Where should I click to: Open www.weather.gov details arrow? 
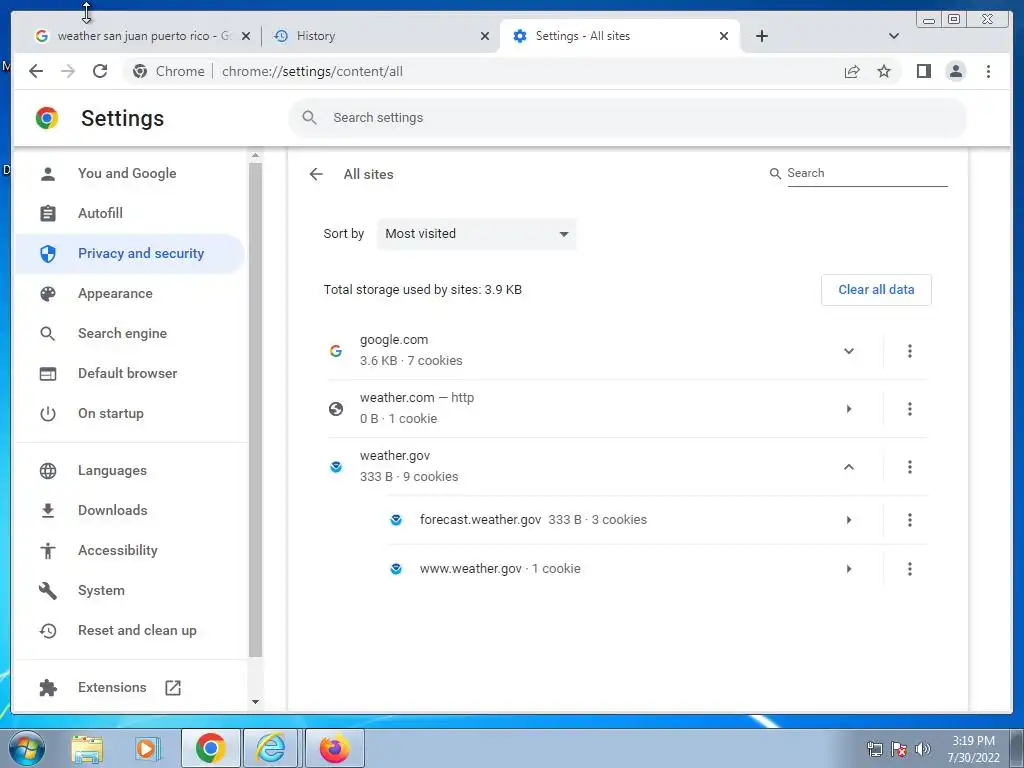848,569
